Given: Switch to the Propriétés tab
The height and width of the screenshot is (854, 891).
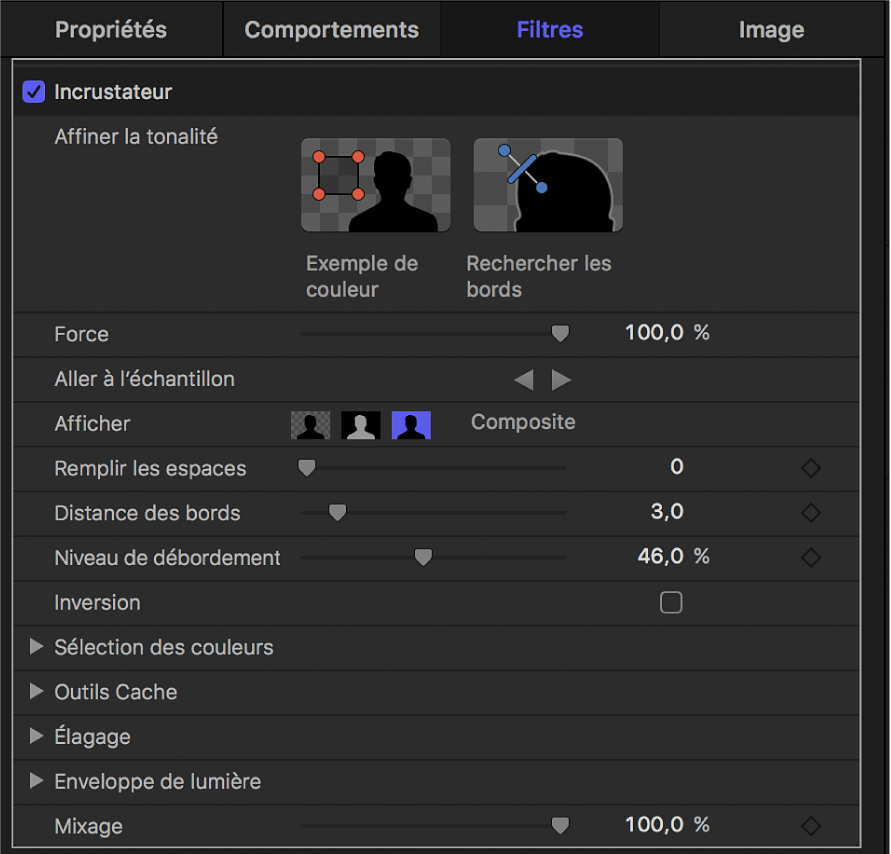Looking at the screenshot, I should click(x=110, y=29).
